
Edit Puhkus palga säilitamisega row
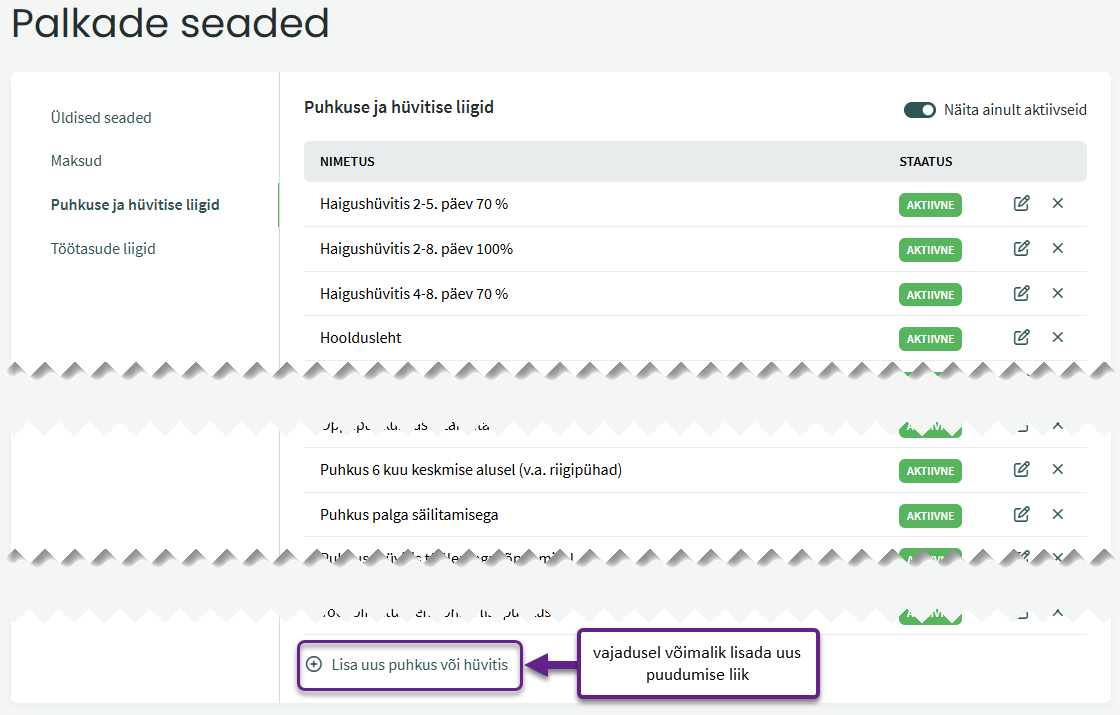pyautogui.click(x=1021, y=514)
